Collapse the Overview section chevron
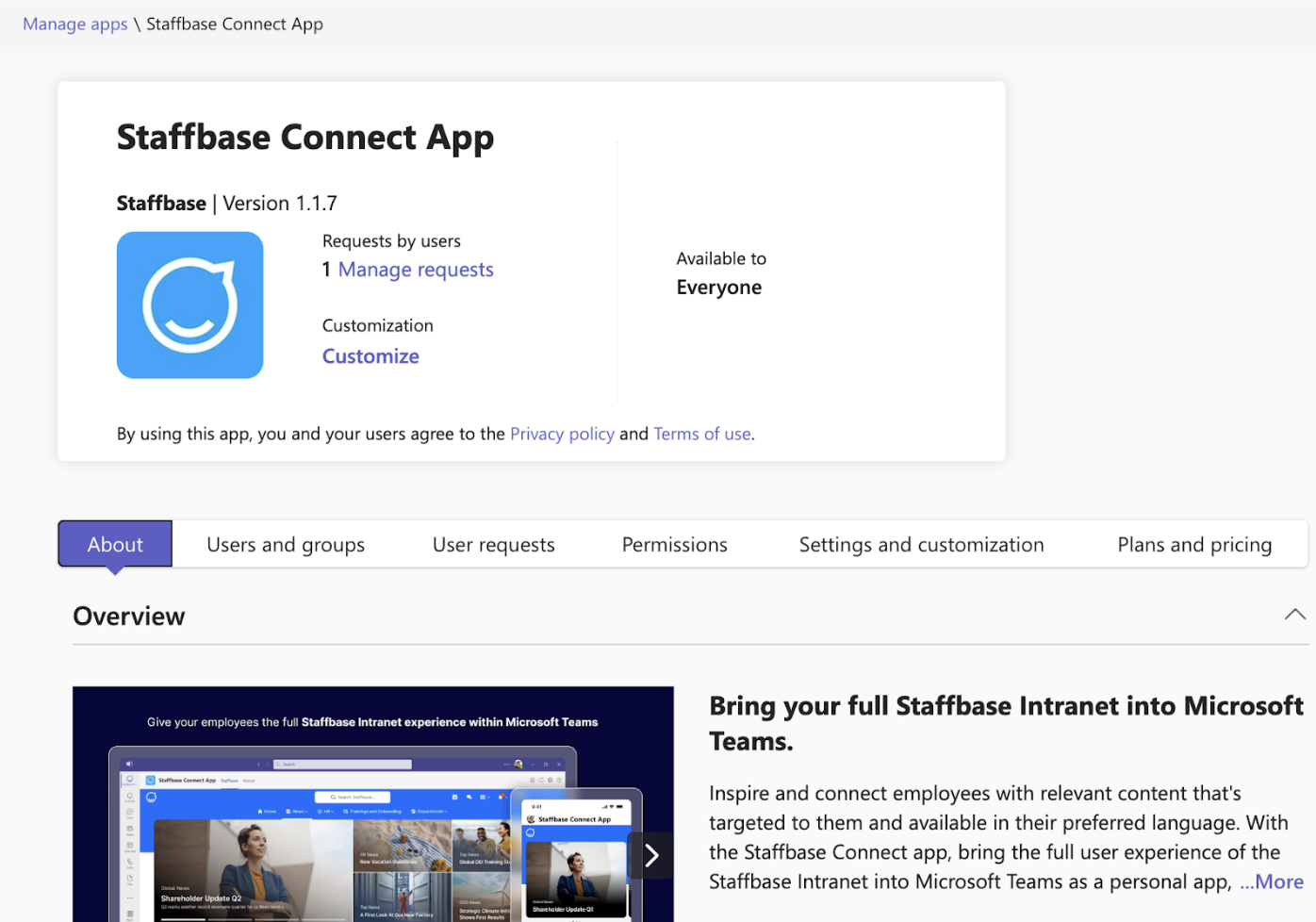The width and height of the screenshot is (1316, 922). coord(1295,615)
